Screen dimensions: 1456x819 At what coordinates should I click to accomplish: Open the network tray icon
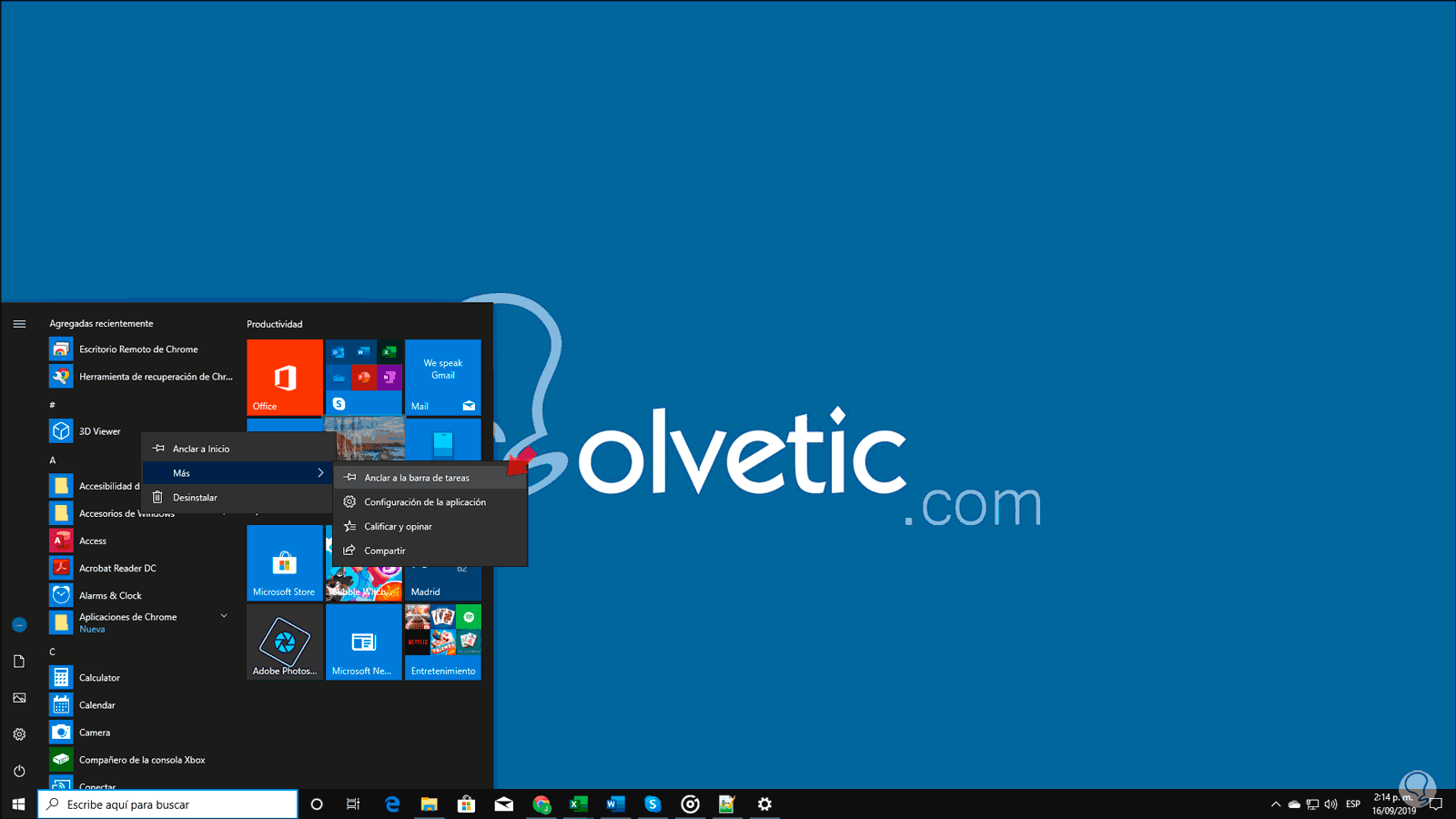click(1312, 804)
